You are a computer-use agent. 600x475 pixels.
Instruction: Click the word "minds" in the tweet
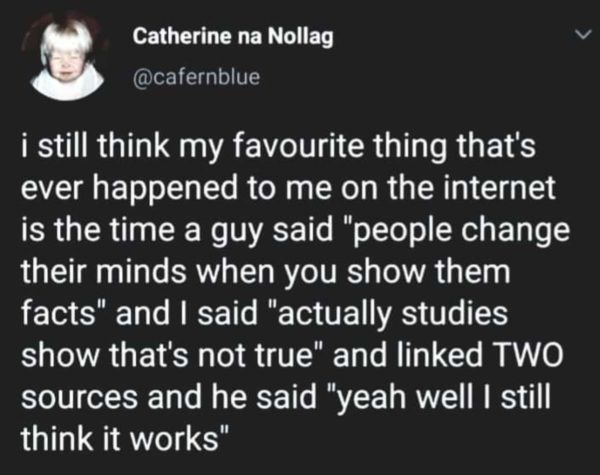(135, 272)
